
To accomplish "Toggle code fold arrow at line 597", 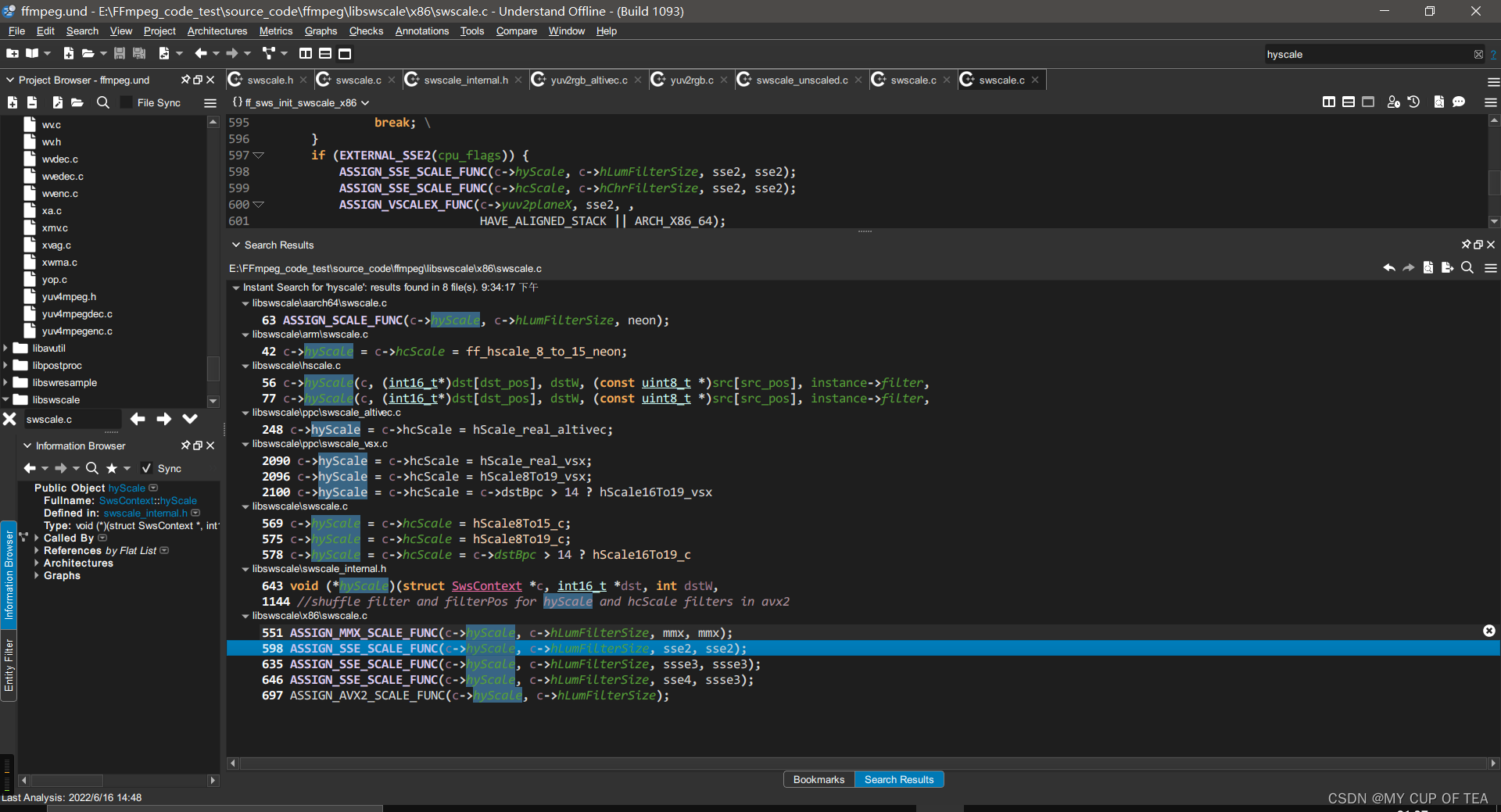I will pyautogui.click(x=259, y=156).
